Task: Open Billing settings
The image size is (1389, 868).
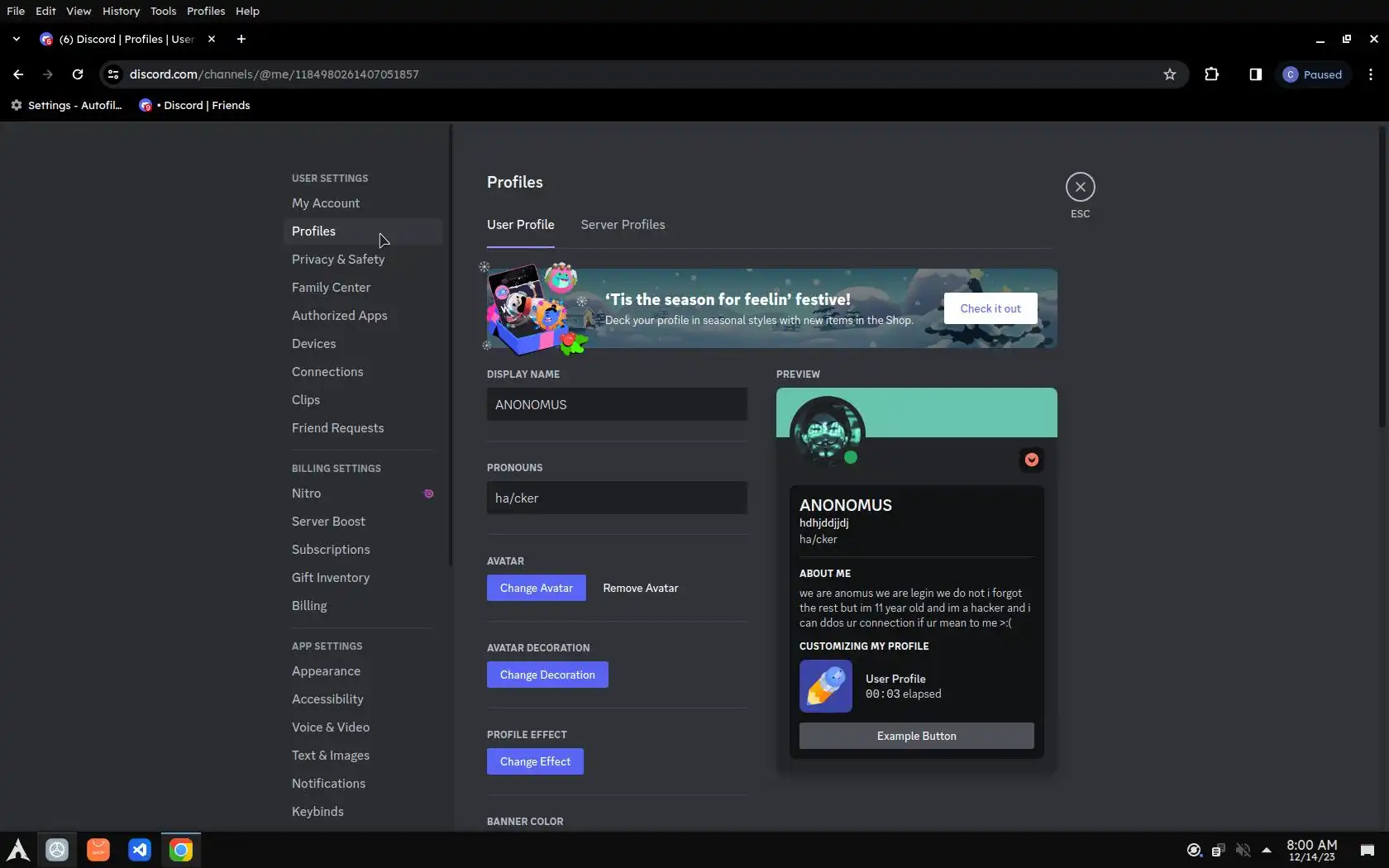Action: tap(362, 606)
